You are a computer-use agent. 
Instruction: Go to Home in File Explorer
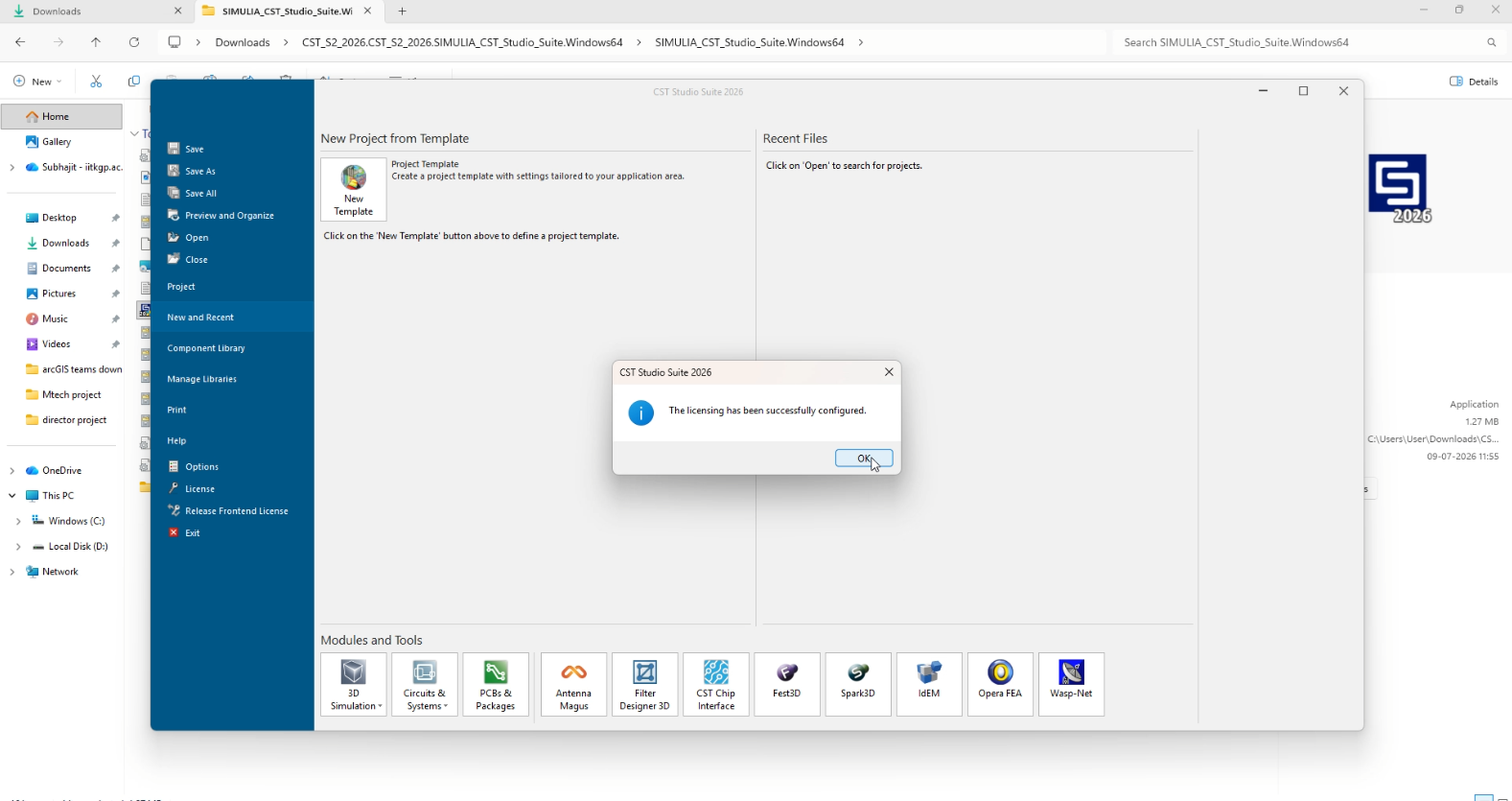[61, 116]
